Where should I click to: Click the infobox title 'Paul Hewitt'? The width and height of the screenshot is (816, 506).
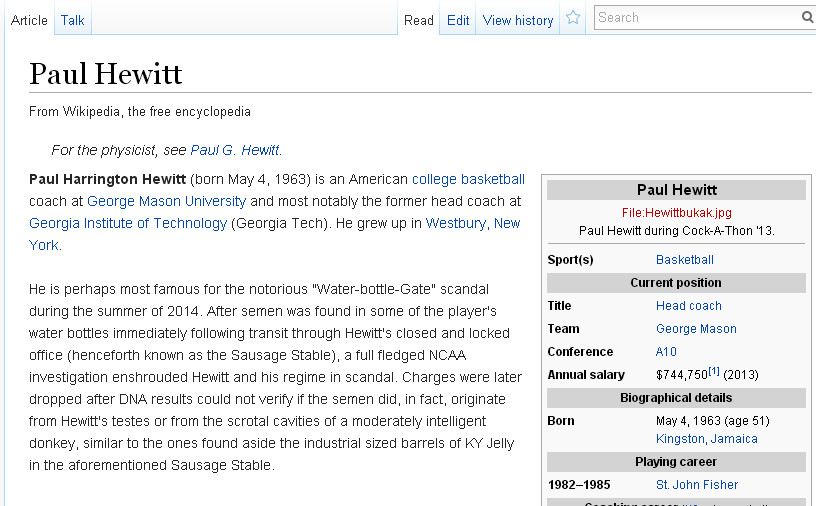(x=677, y=189)
